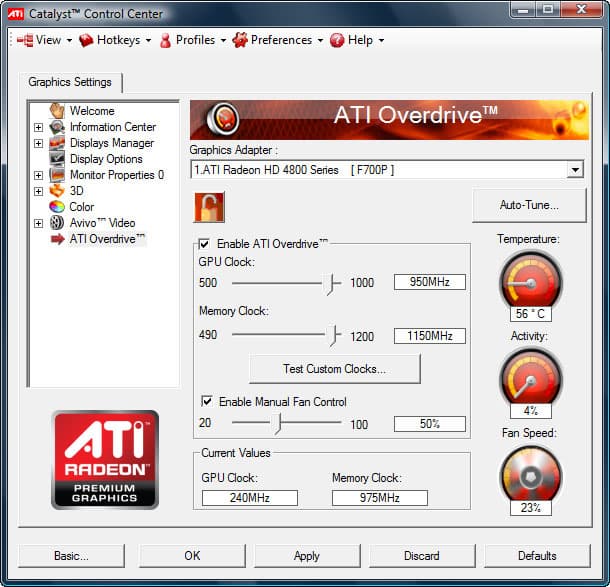Image resolution: width=610 pixels, height=587 pixels.
Task: Click the Fan Speed gauge dial
Action: pyautogui.click(x=530, y=475)
